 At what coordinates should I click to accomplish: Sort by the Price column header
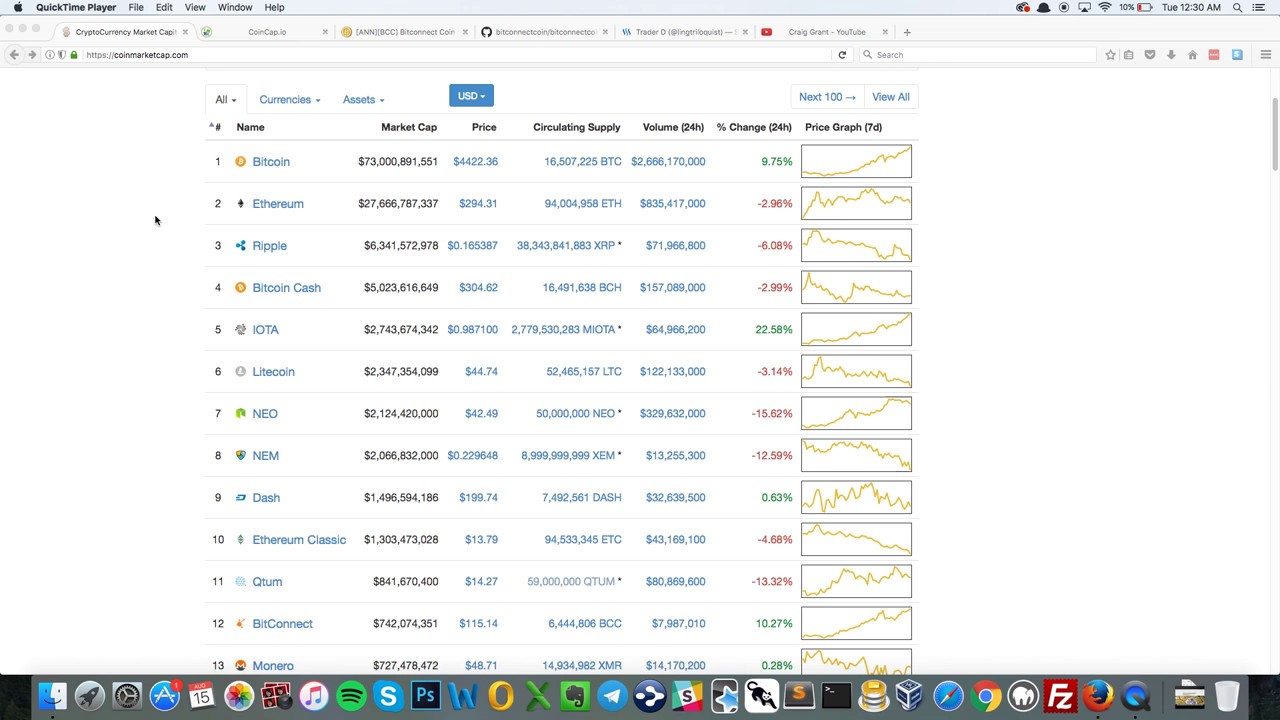(484, 127)
